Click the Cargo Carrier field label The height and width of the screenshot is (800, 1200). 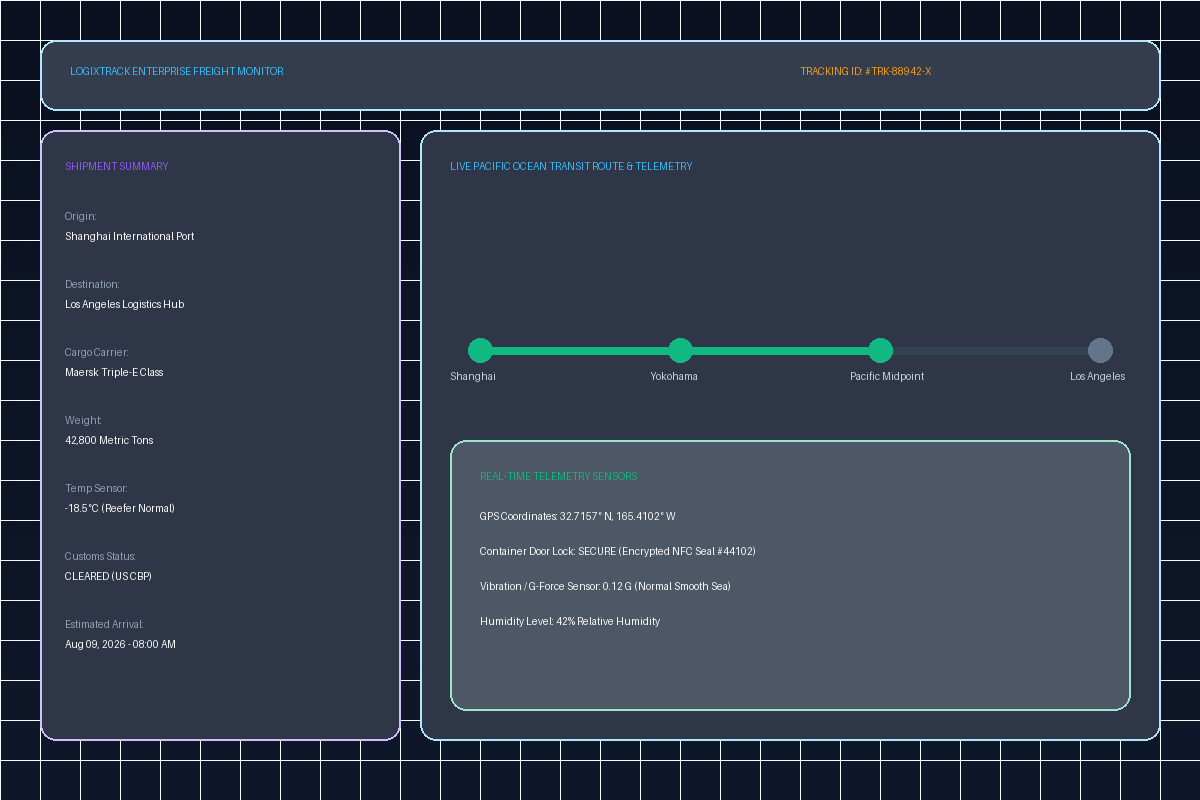tap(97, 352)
